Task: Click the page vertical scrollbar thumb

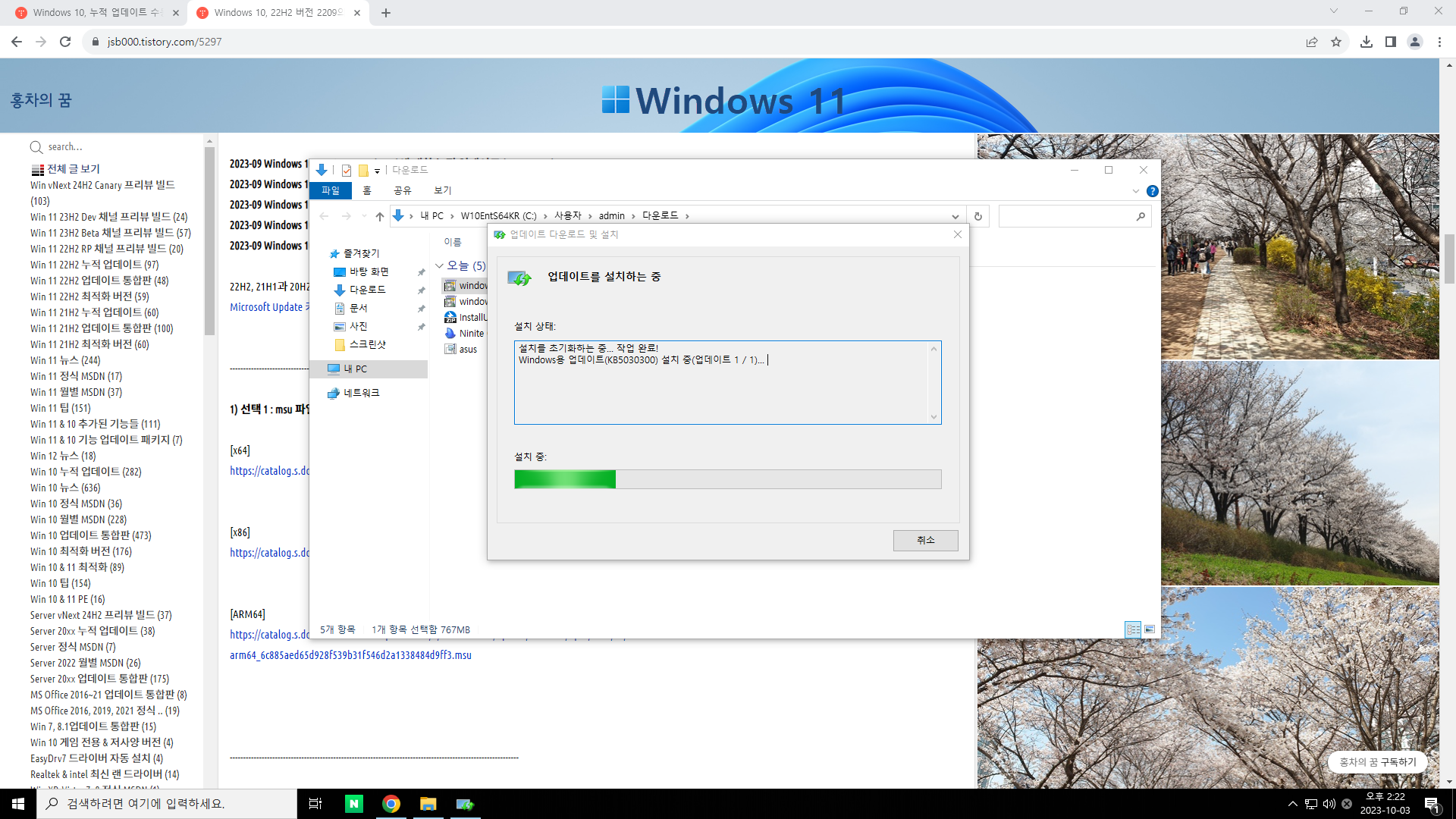Action: coord(1449,259)
